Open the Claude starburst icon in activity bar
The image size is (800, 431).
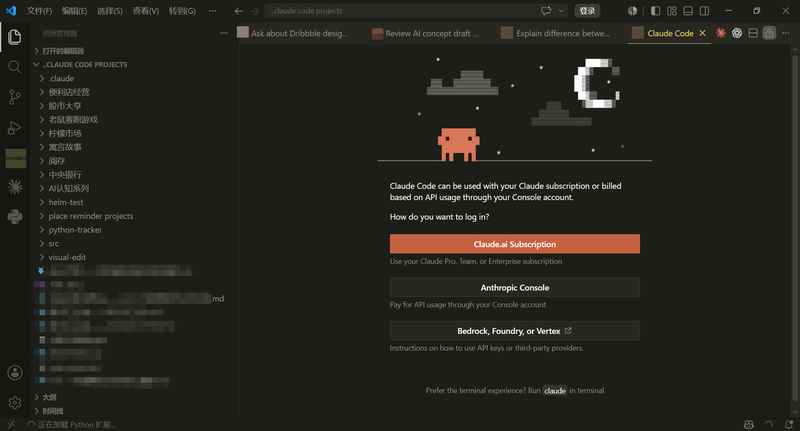(x=15, y=187)
